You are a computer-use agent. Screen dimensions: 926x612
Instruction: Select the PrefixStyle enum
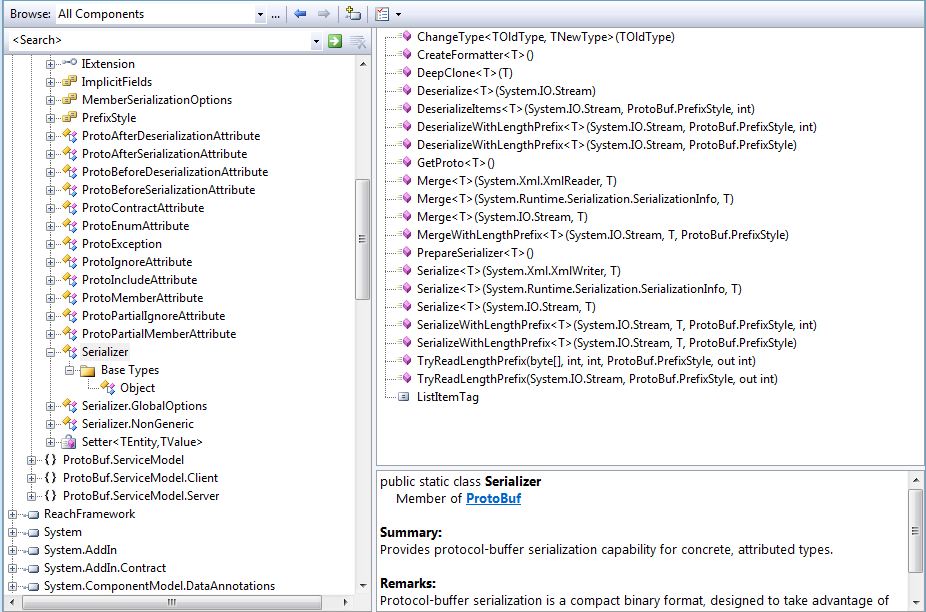coord(109,118)
